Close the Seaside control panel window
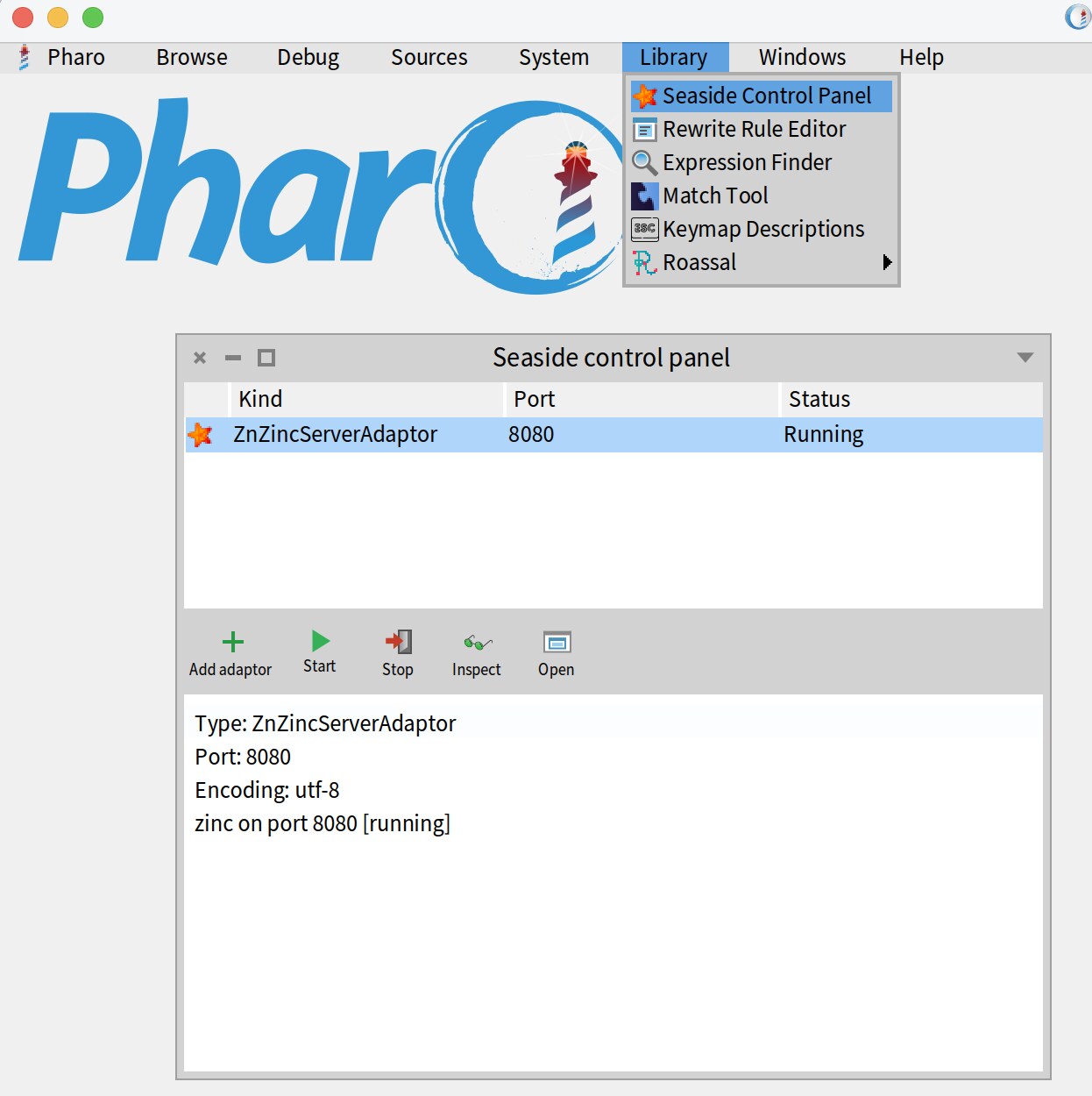Viewport: 1092px width, 1096px height. [x=200, y=358]
